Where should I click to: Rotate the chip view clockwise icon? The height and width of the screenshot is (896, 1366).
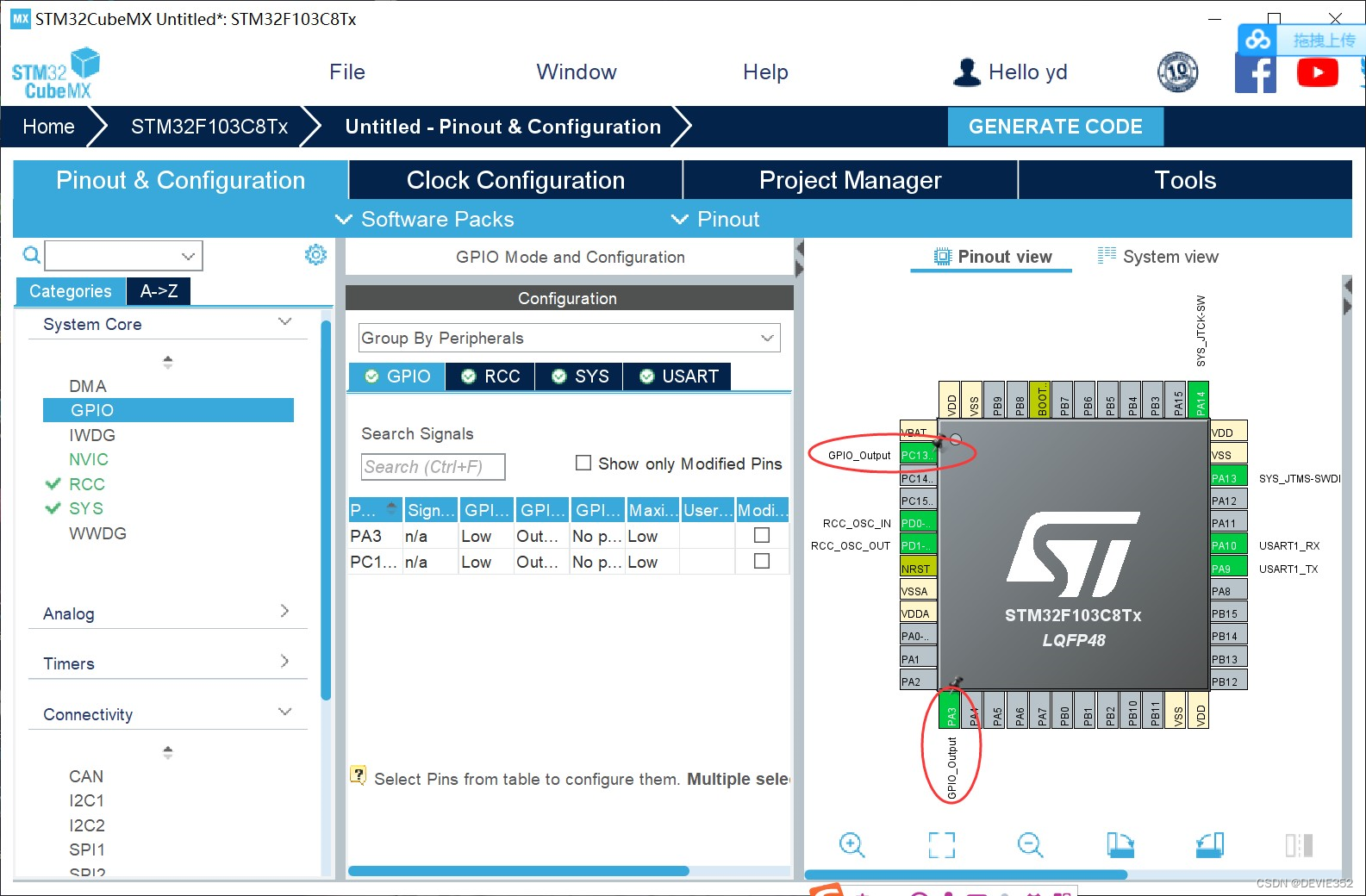[x=1120, y=845]
